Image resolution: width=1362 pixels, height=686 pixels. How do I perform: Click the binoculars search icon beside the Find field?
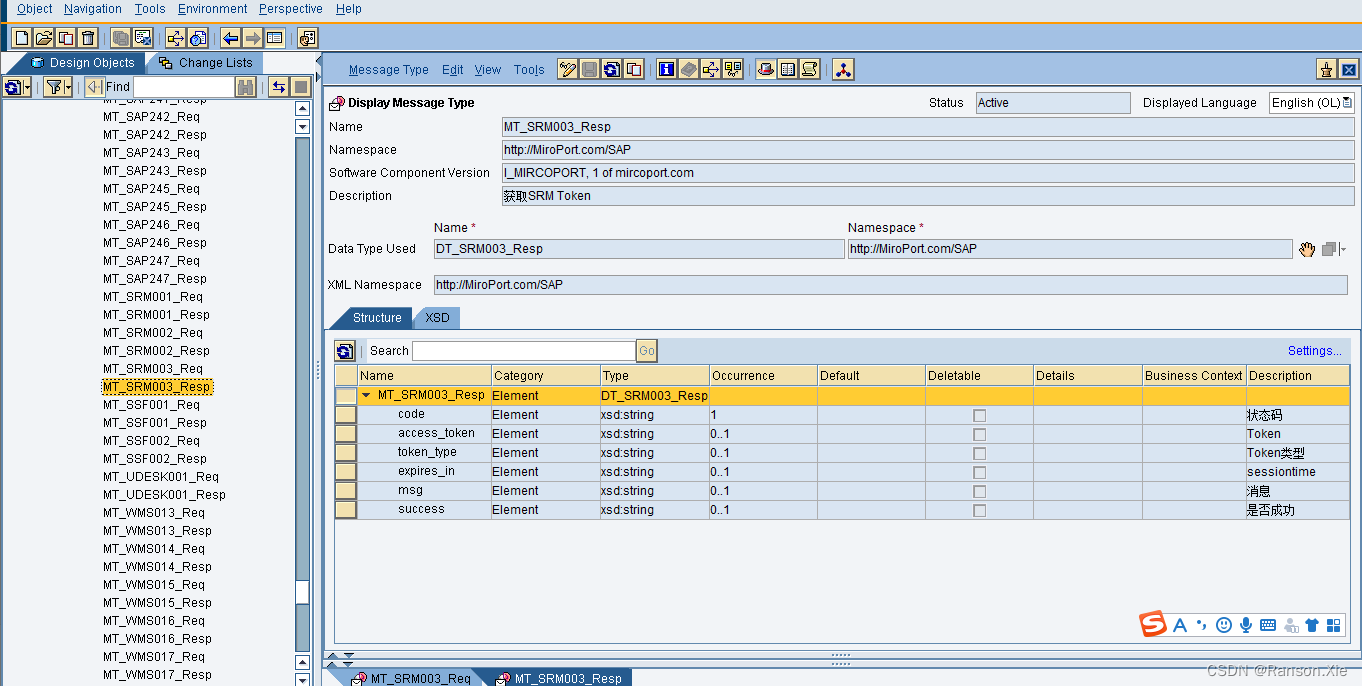click(x=245, y=86)
